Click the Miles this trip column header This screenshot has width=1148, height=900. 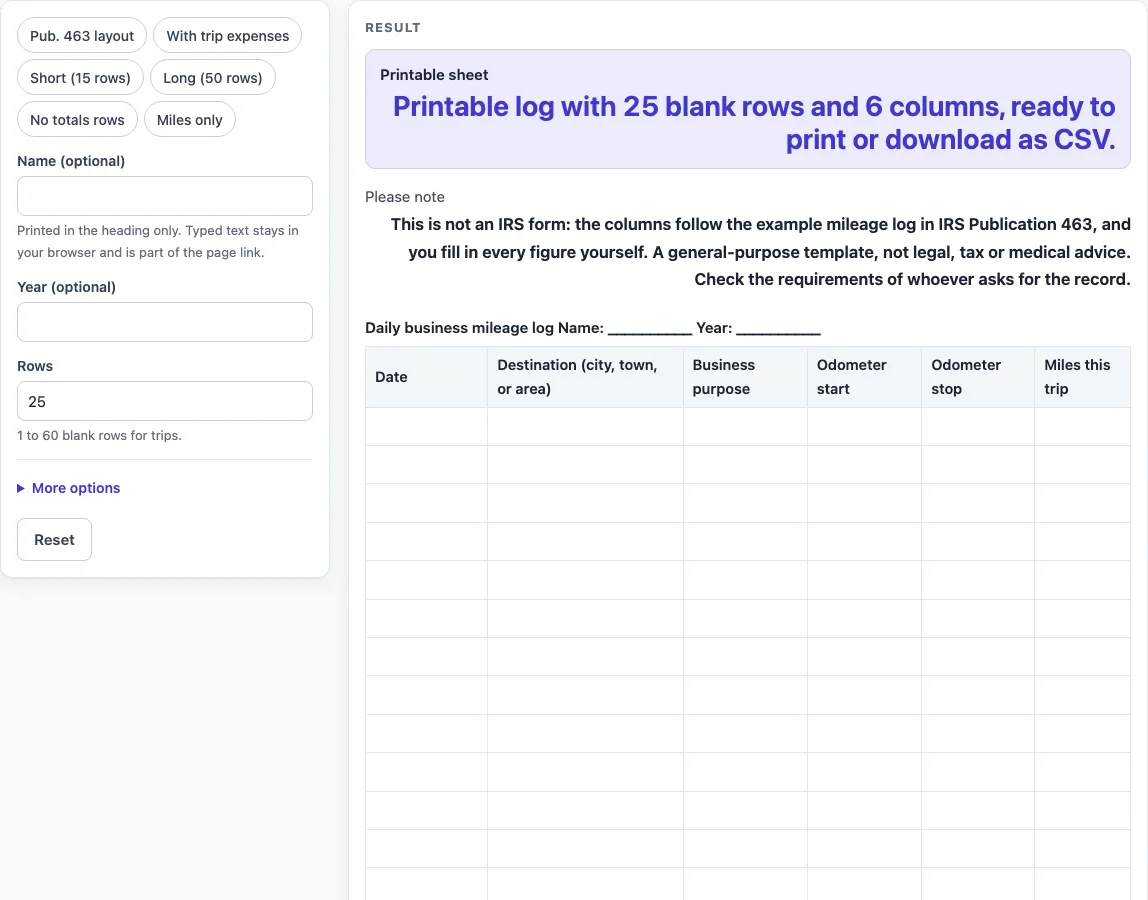pos(1083,377)
